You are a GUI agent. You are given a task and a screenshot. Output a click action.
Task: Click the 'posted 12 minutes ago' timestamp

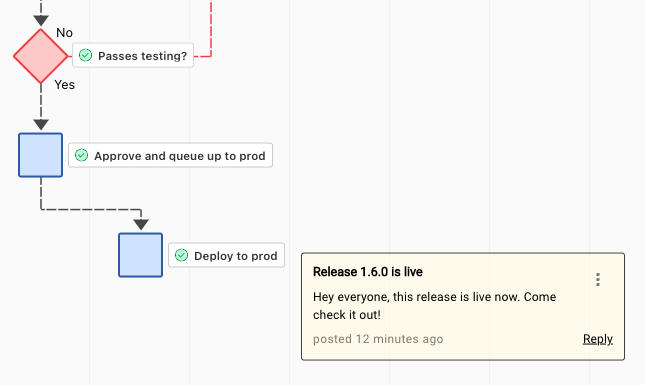pyautogui.click(x=378, y=339)
